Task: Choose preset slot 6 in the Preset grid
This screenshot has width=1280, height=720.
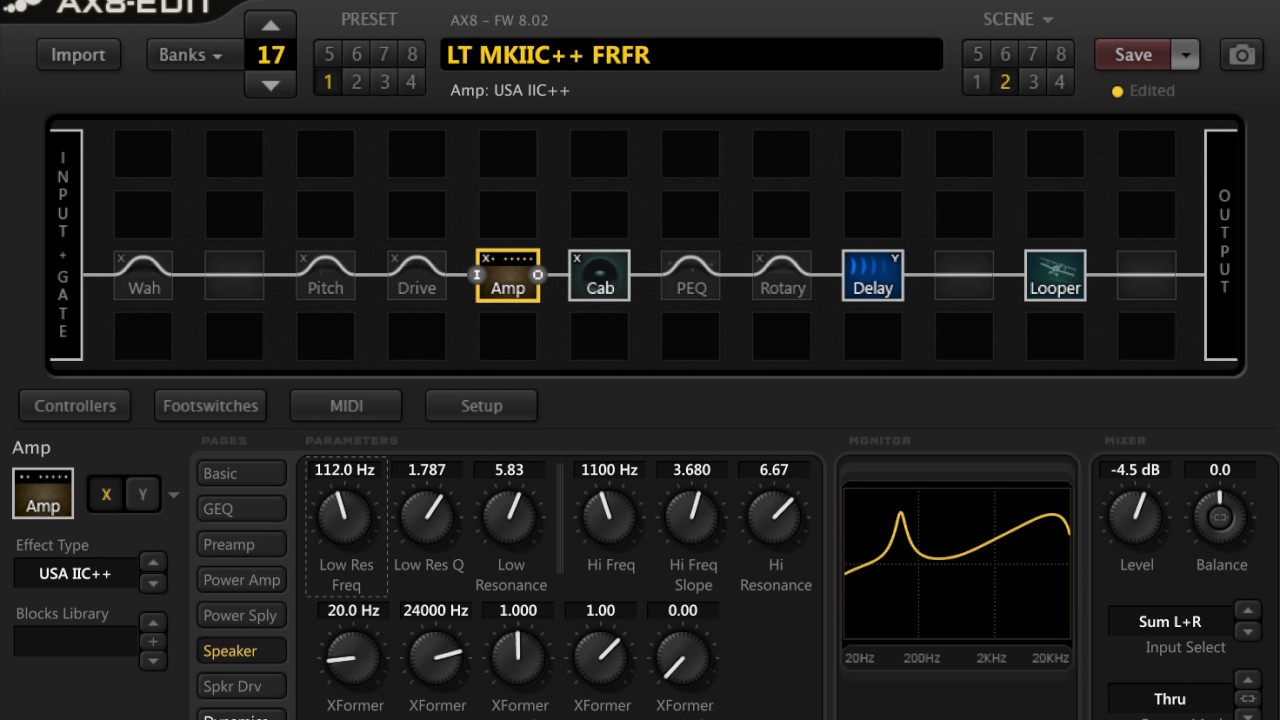Action: pyautogui.click(x=356, y=54)
